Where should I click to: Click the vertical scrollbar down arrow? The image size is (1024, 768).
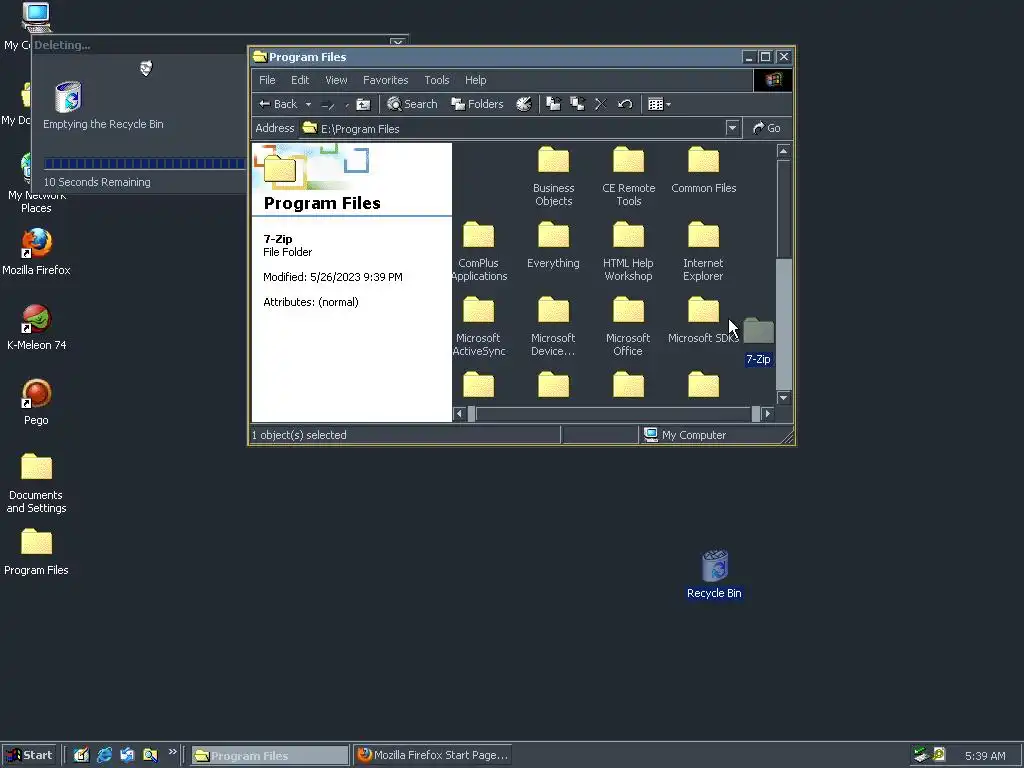(784, 398)
